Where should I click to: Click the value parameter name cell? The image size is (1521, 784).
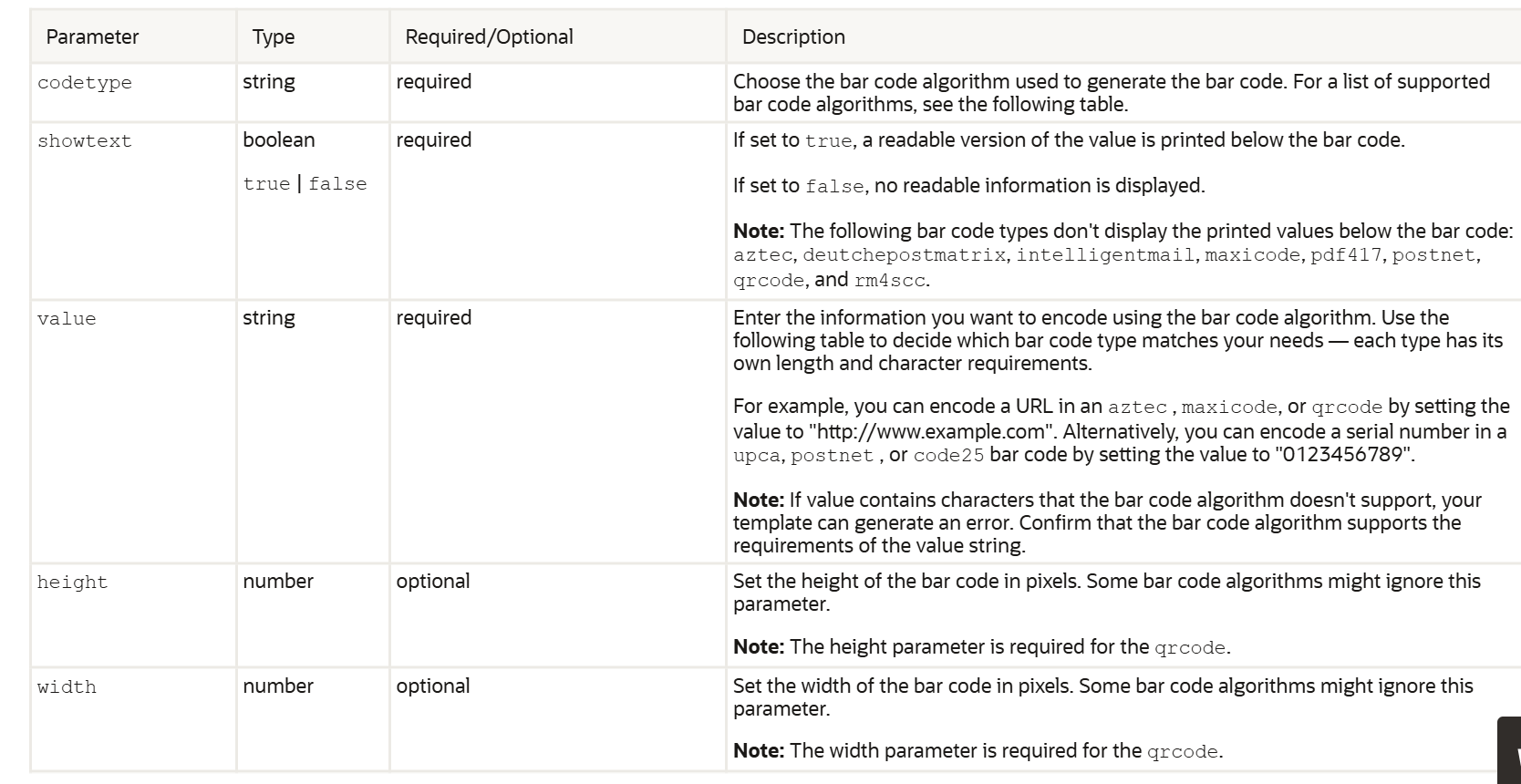tap(67, 319)
